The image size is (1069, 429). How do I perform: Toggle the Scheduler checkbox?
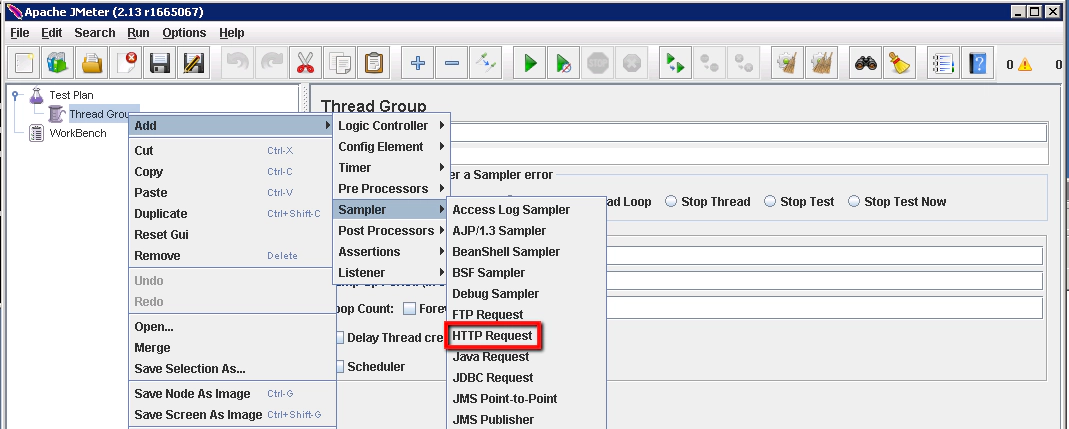point(340,366)
